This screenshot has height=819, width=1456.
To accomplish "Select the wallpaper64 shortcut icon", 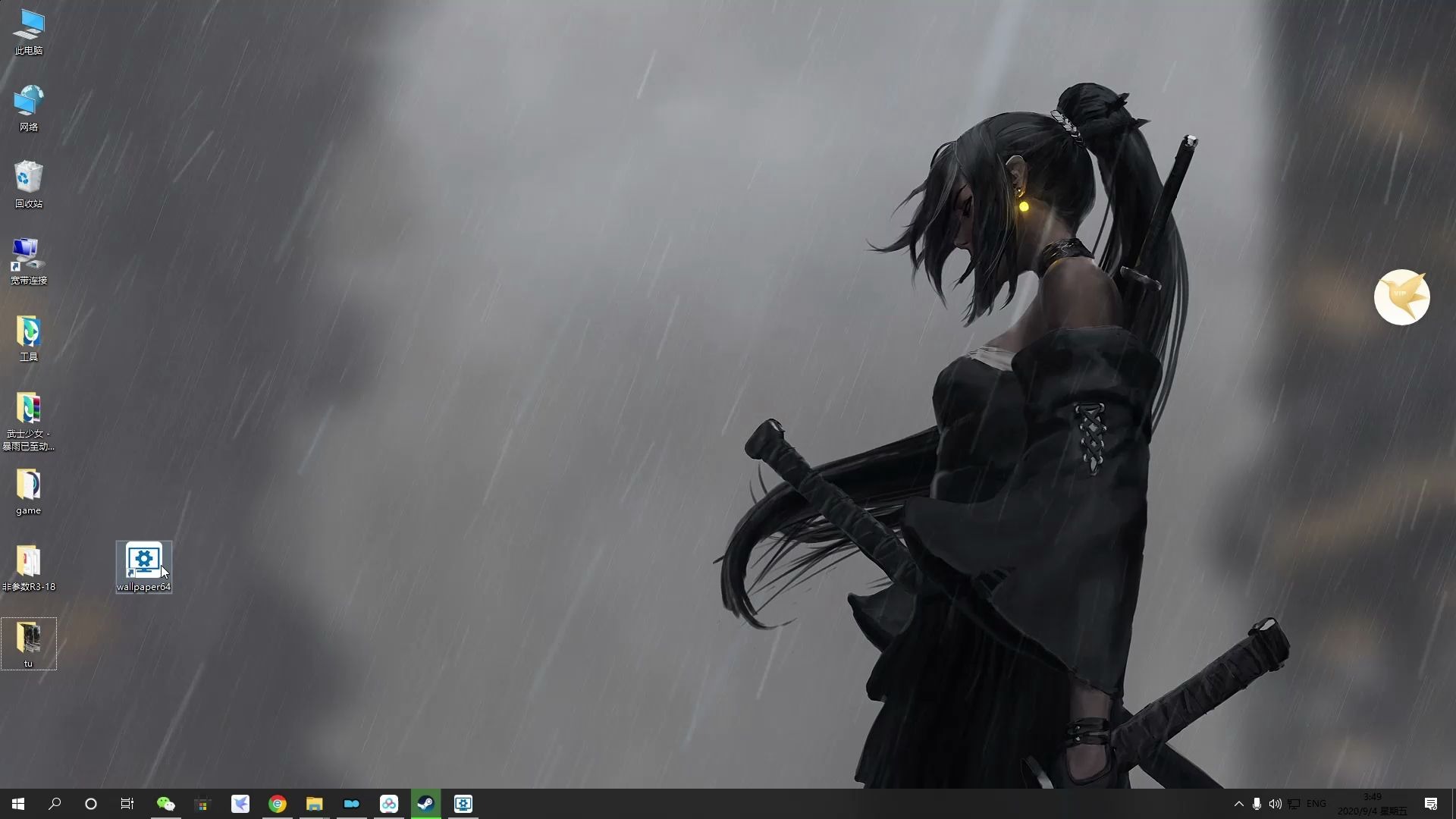I will [144, 567].
